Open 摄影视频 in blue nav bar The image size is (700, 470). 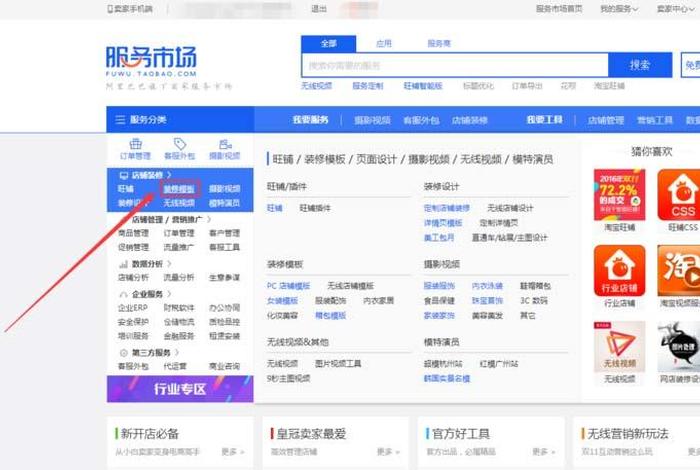(372, 120)
